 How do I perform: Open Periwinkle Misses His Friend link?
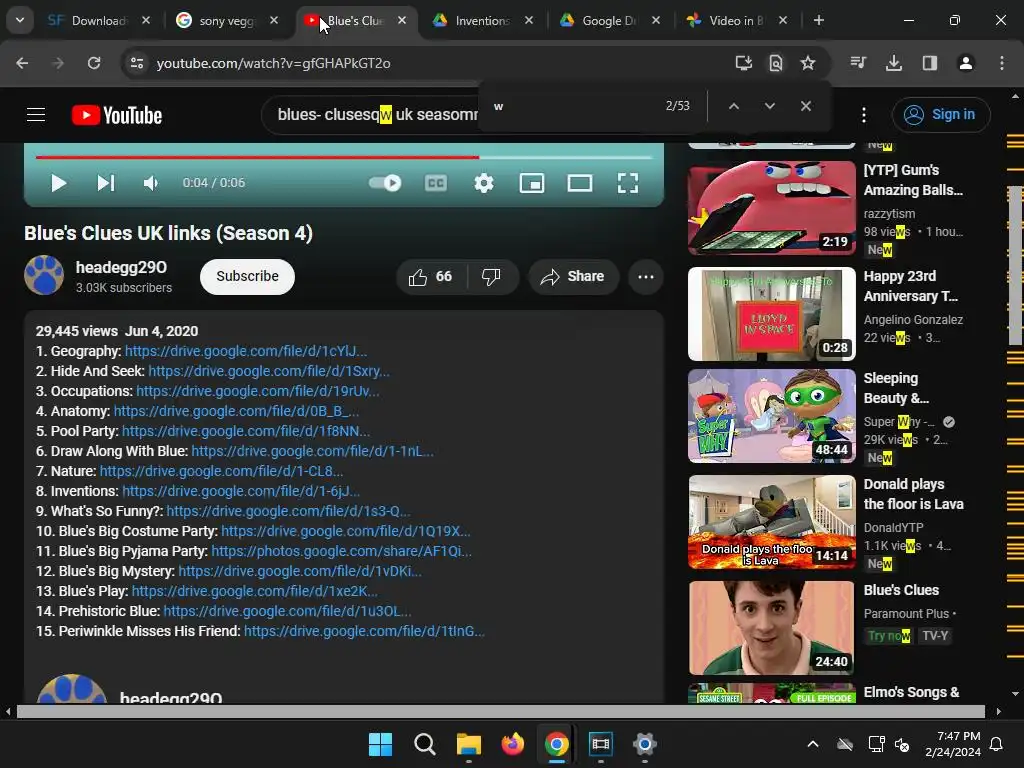pos(364,632)
